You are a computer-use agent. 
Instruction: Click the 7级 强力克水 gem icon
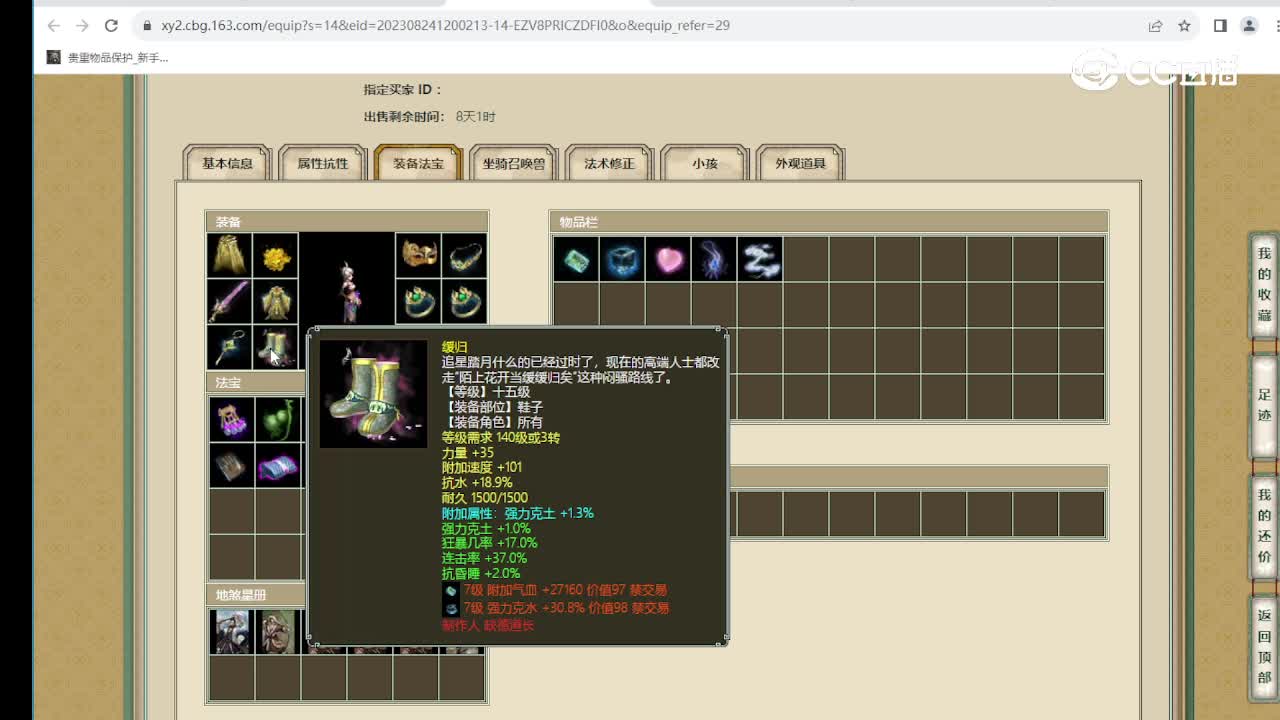tap(451, 608)
